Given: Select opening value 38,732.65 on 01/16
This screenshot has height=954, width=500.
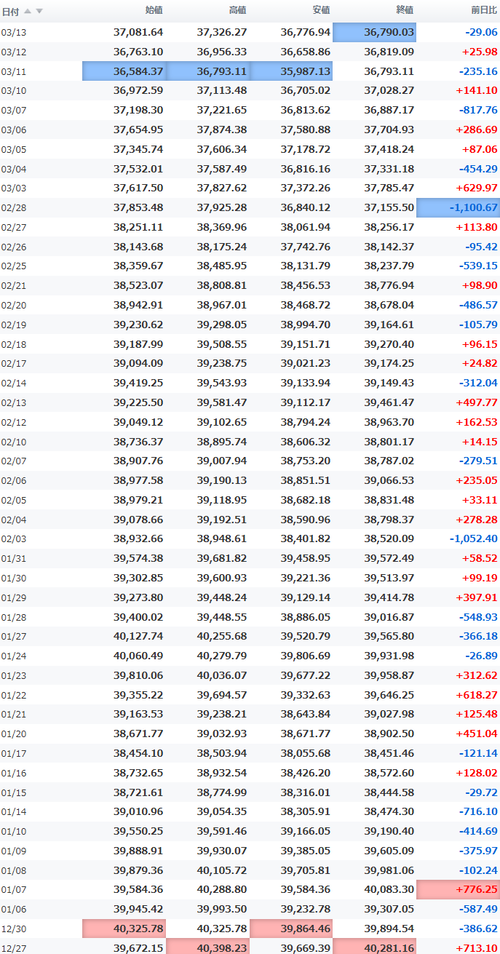Looking at the screenshot, I should (138, 772).
